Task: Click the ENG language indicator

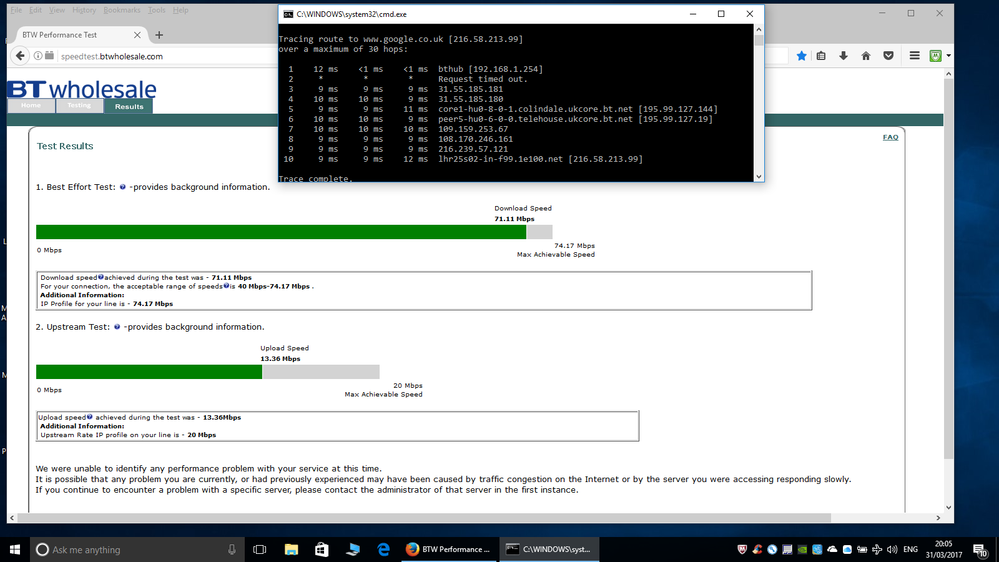Action: tap(910, 549)
